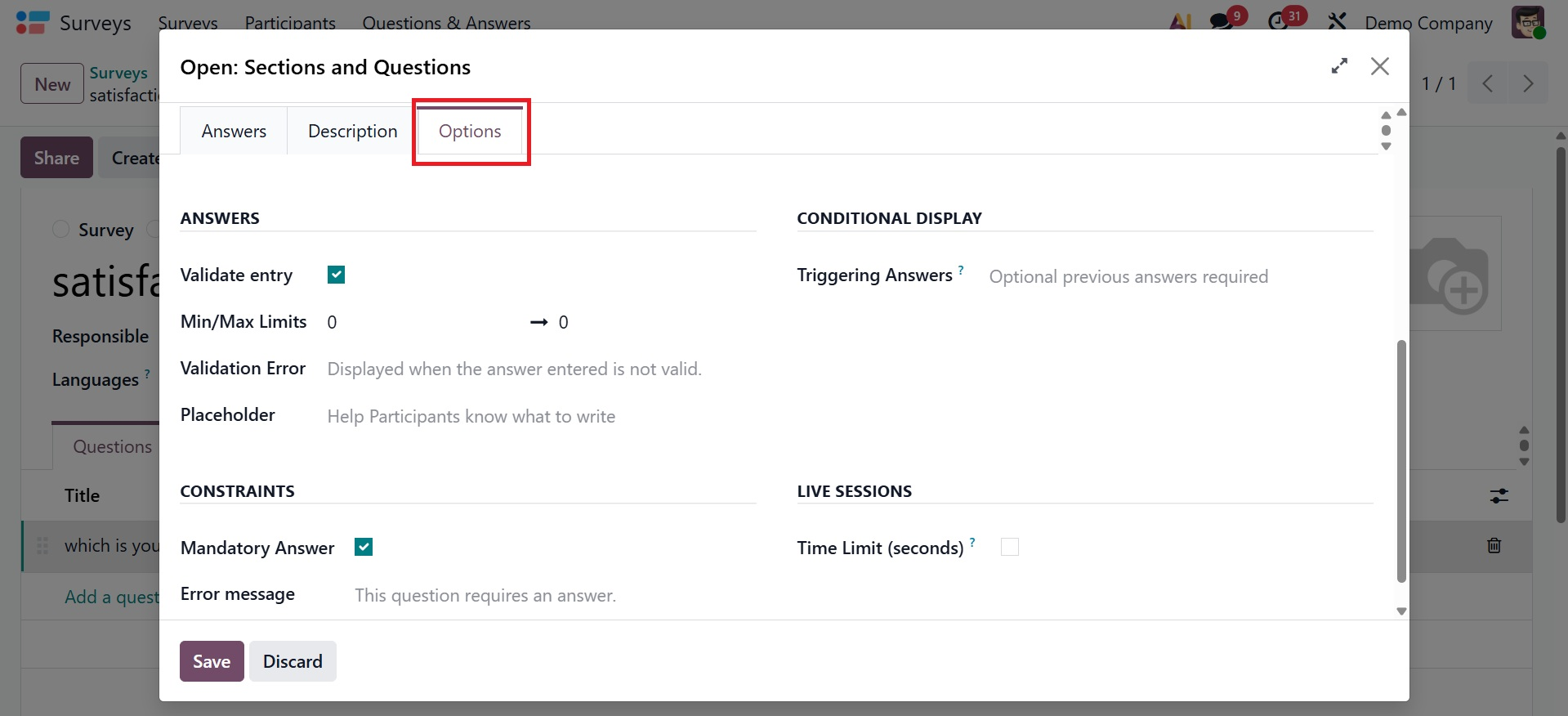Expand the dialog to full screen
The width and height of the screenshot is (1568, 716).
(1339, 66)
